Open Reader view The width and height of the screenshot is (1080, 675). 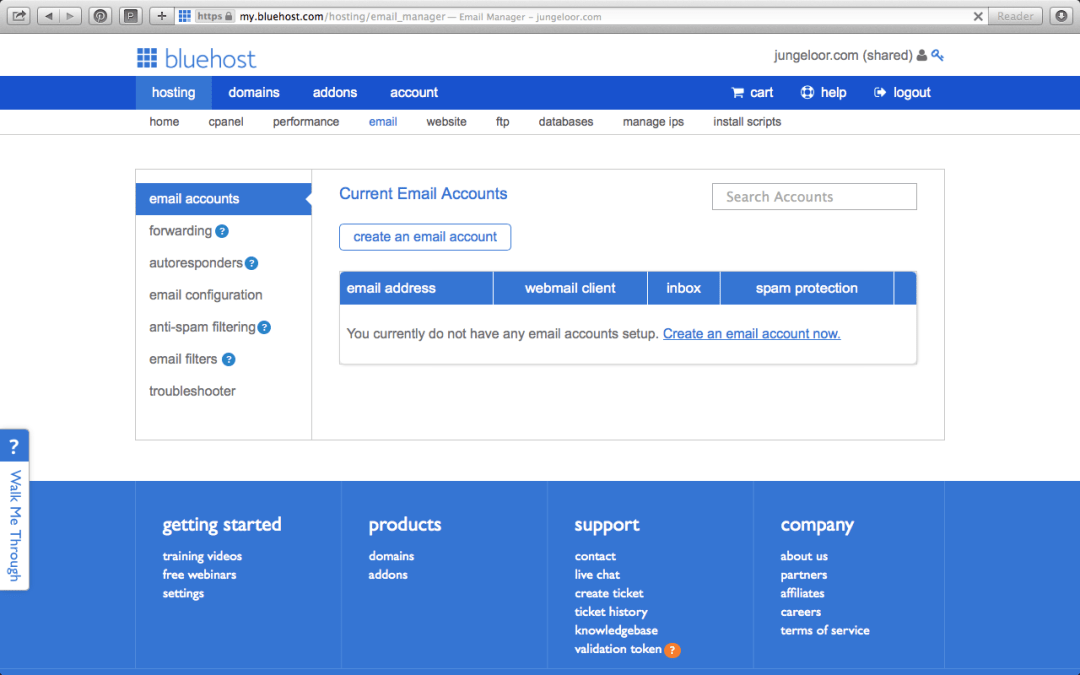[x=1015, y=16]
